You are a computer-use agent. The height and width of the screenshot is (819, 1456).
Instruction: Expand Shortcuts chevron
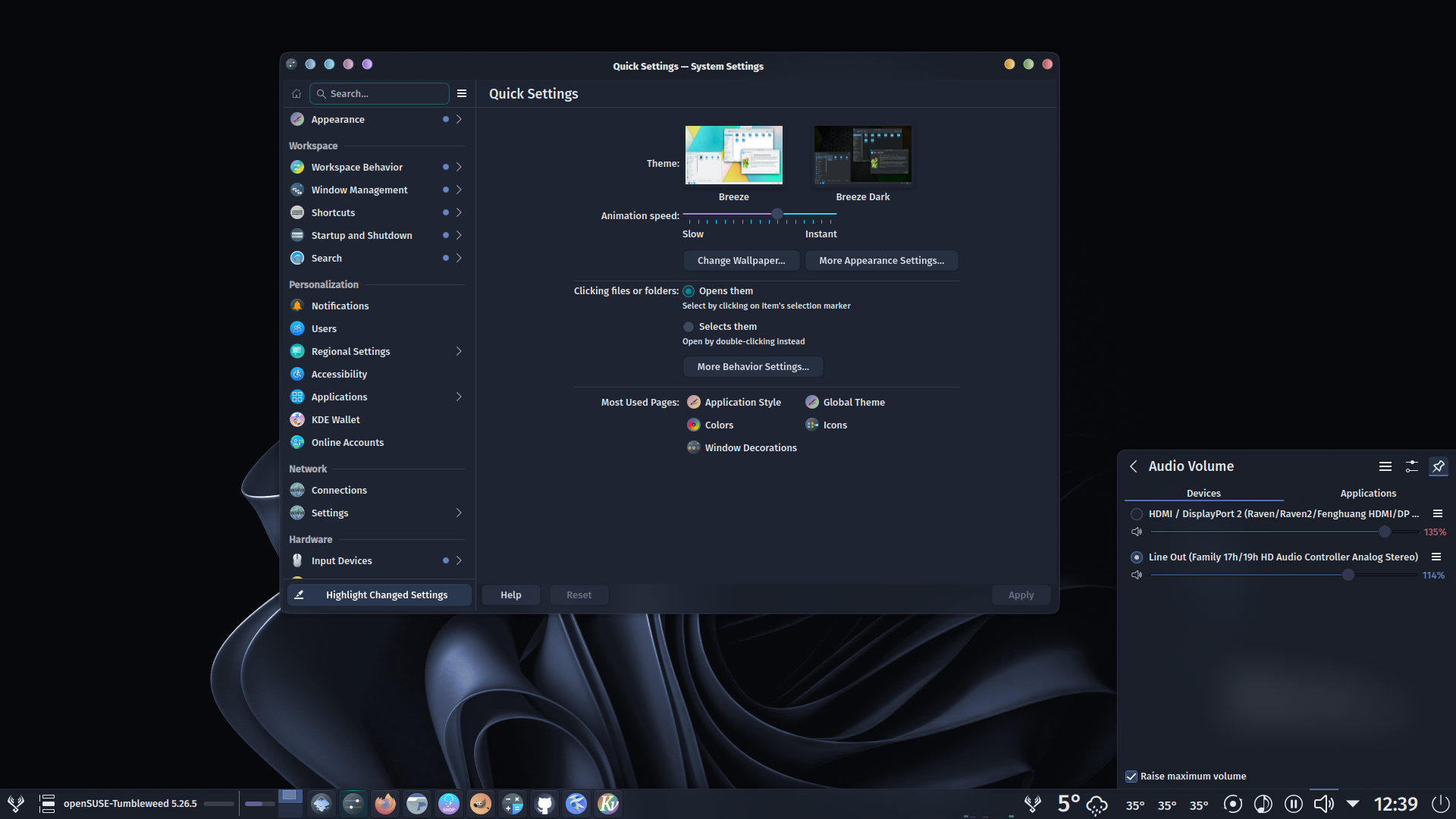point(459,212)
